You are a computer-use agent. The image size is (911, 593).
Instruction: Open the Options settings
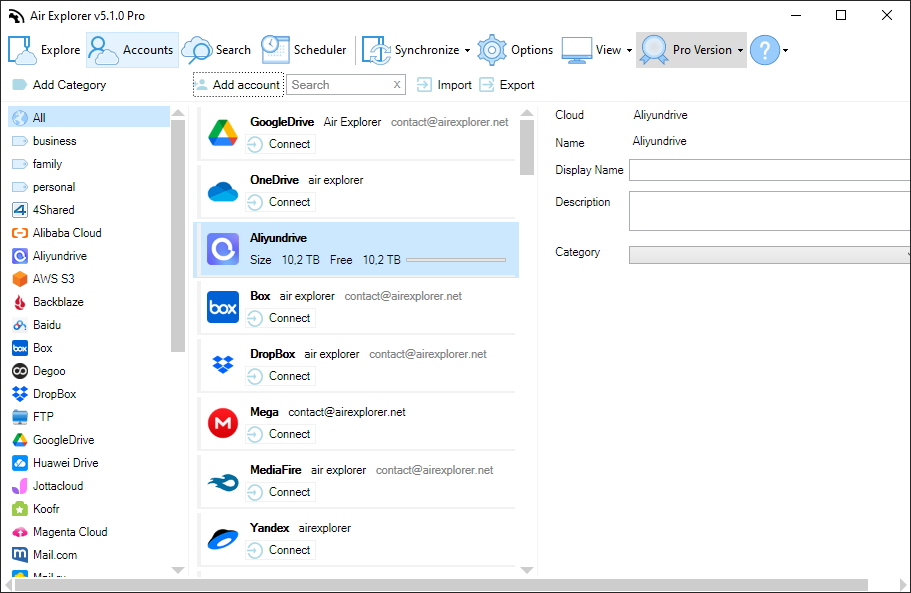pos(515,50)
